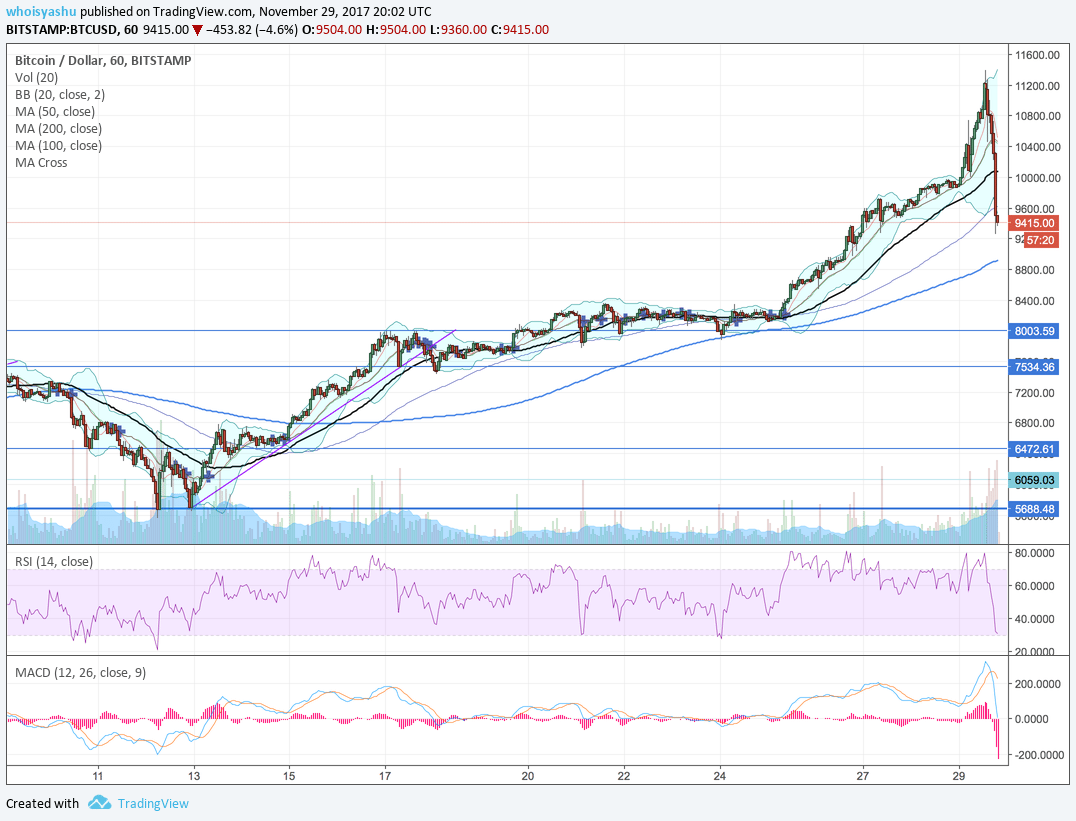The image size is (1076, 821).
Task: Click date 13 on the time axis
Action: (194, 776)
